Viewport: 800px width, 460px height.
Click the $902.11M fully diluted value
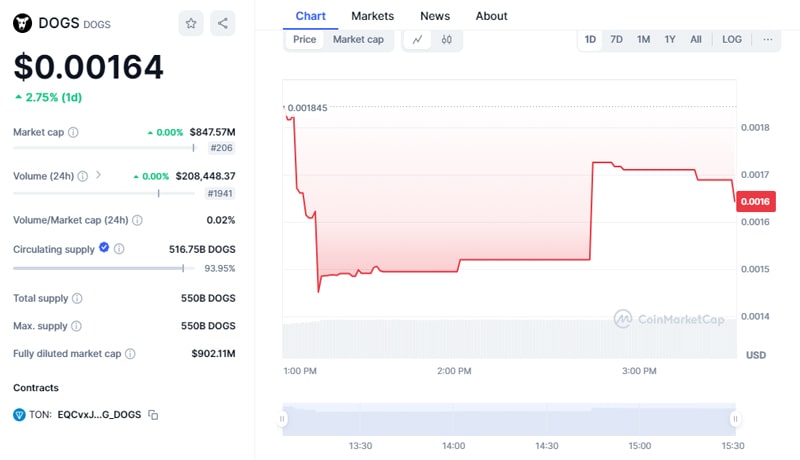tap(213, 353)
